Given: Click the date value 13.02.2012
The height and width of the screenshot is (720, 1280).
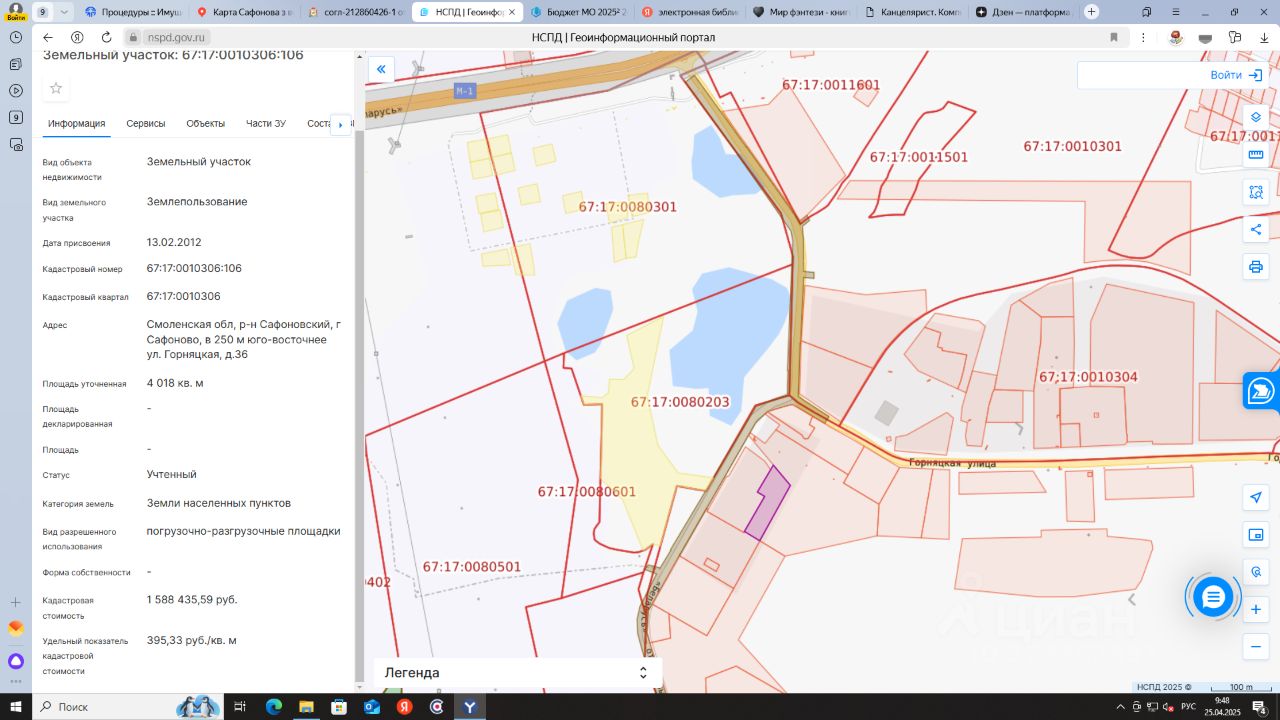Looking at the screenshot, I should (174, 242).
